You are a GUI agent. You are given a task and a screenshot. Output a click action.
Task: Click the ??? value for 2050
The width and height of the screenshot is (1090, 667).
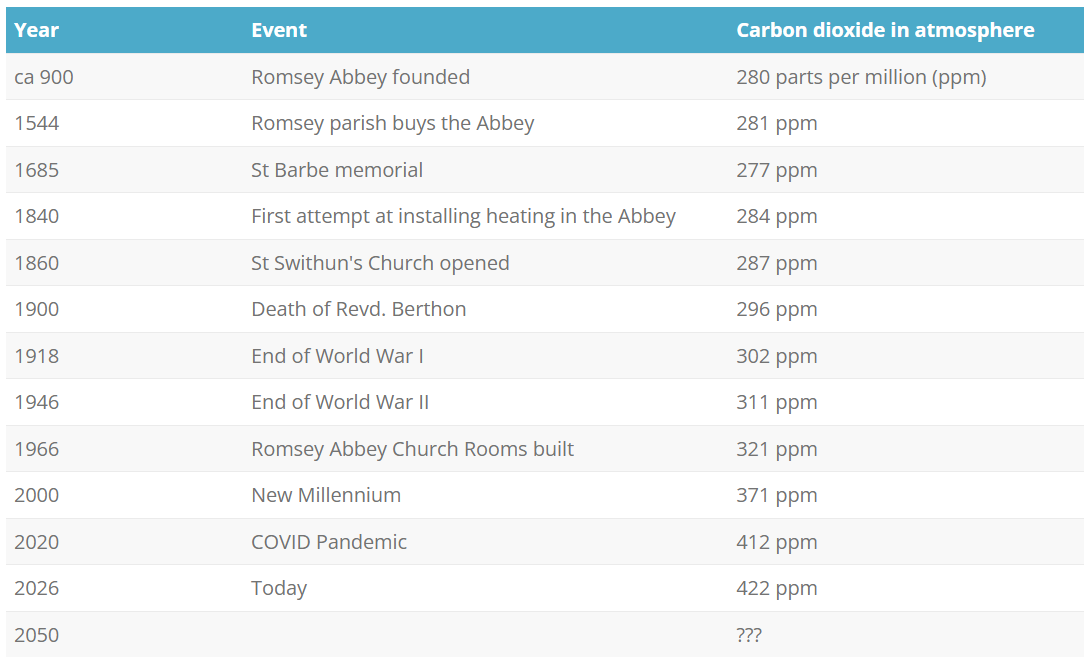[x=749, y=635]
